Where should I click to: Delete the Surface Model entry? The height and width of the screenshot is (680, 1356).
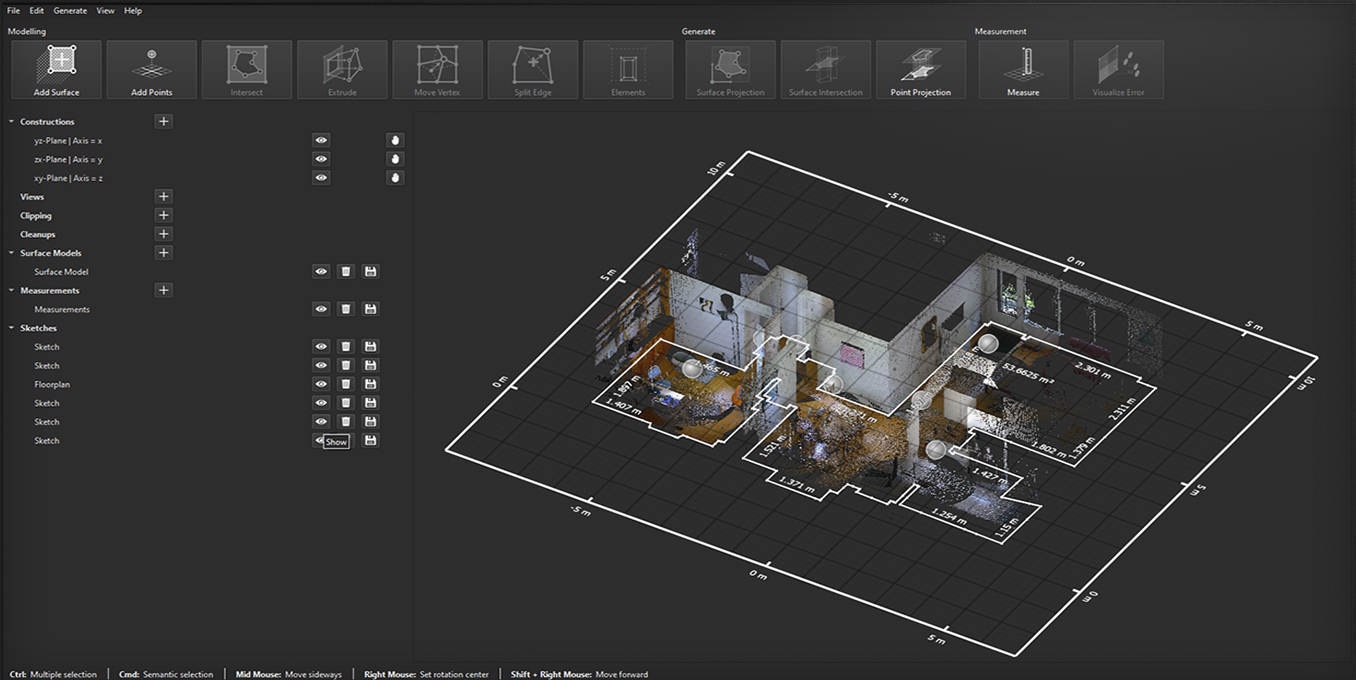346,272
